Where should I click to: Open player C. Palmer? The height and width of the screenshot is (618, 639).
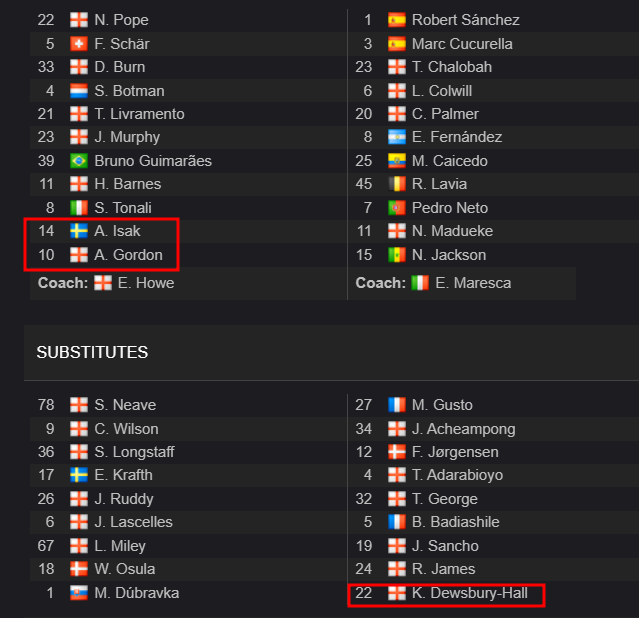(x=445, y=114)
